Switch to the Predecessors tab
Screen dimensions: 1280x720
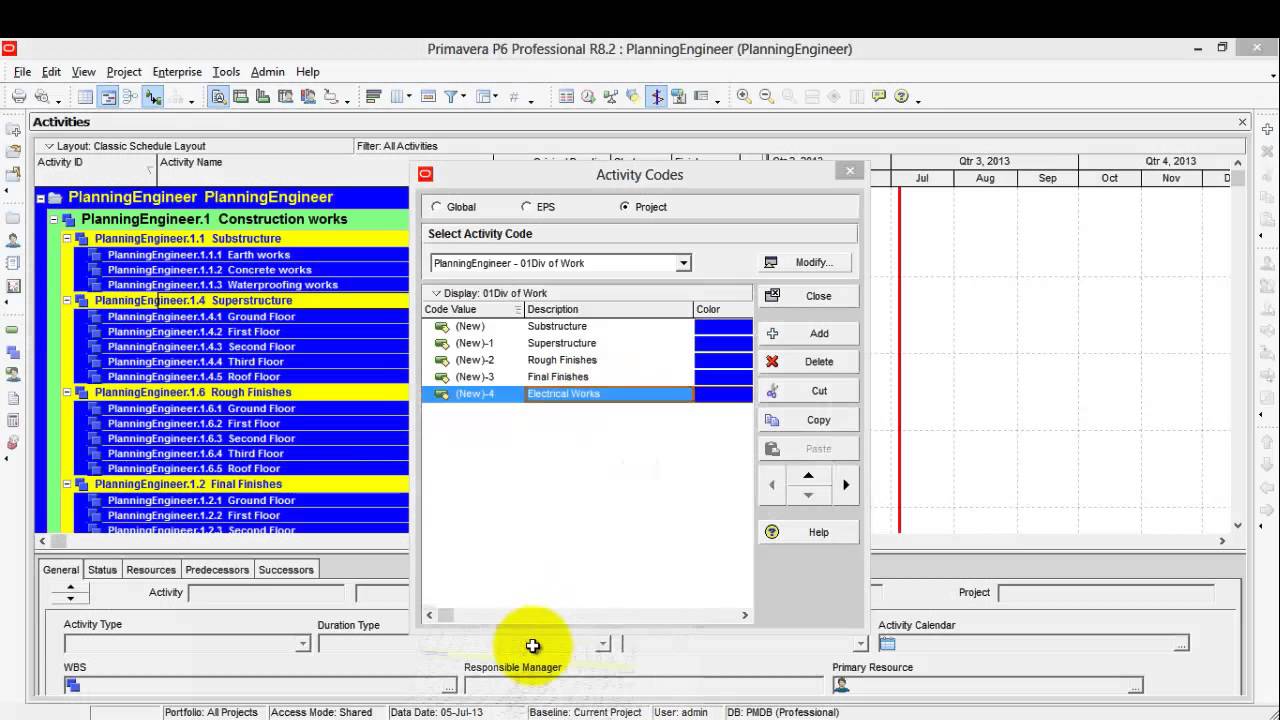coord(217,570)
